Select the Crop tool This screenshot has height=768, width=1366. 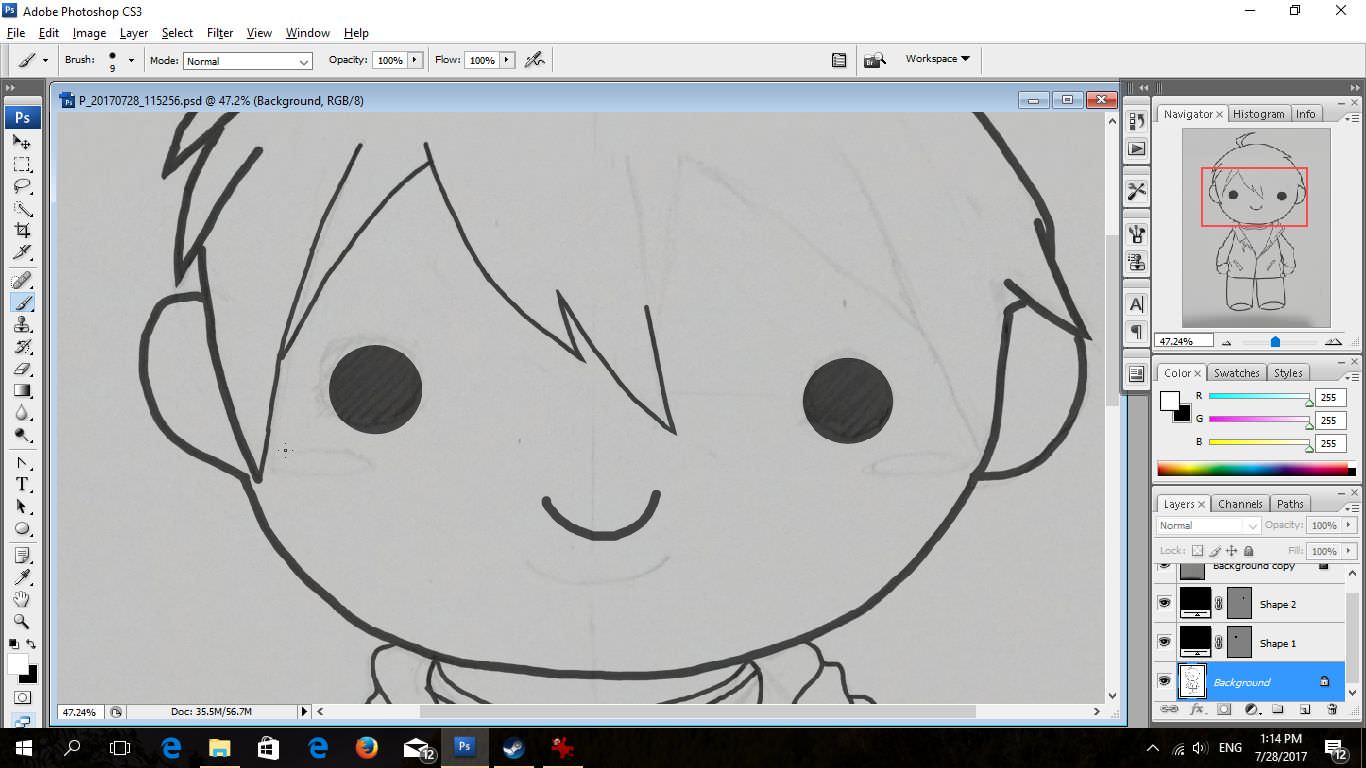(22, 230)
